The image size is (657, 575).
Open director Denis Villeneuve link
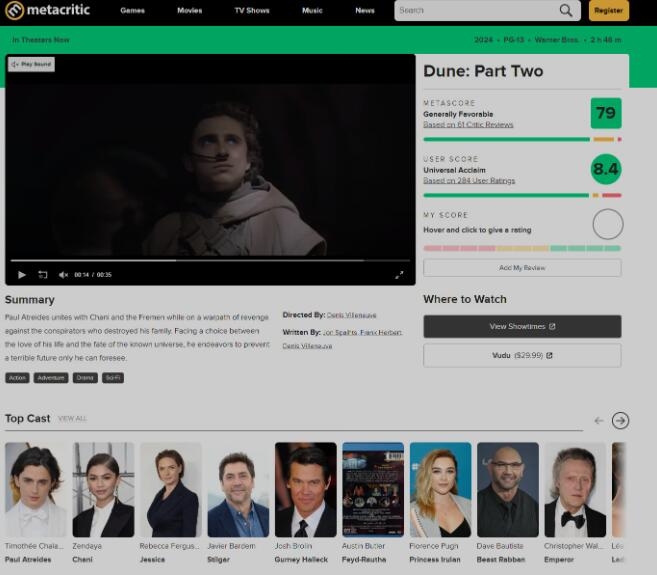pyautogui.click(x=351, y=315)
